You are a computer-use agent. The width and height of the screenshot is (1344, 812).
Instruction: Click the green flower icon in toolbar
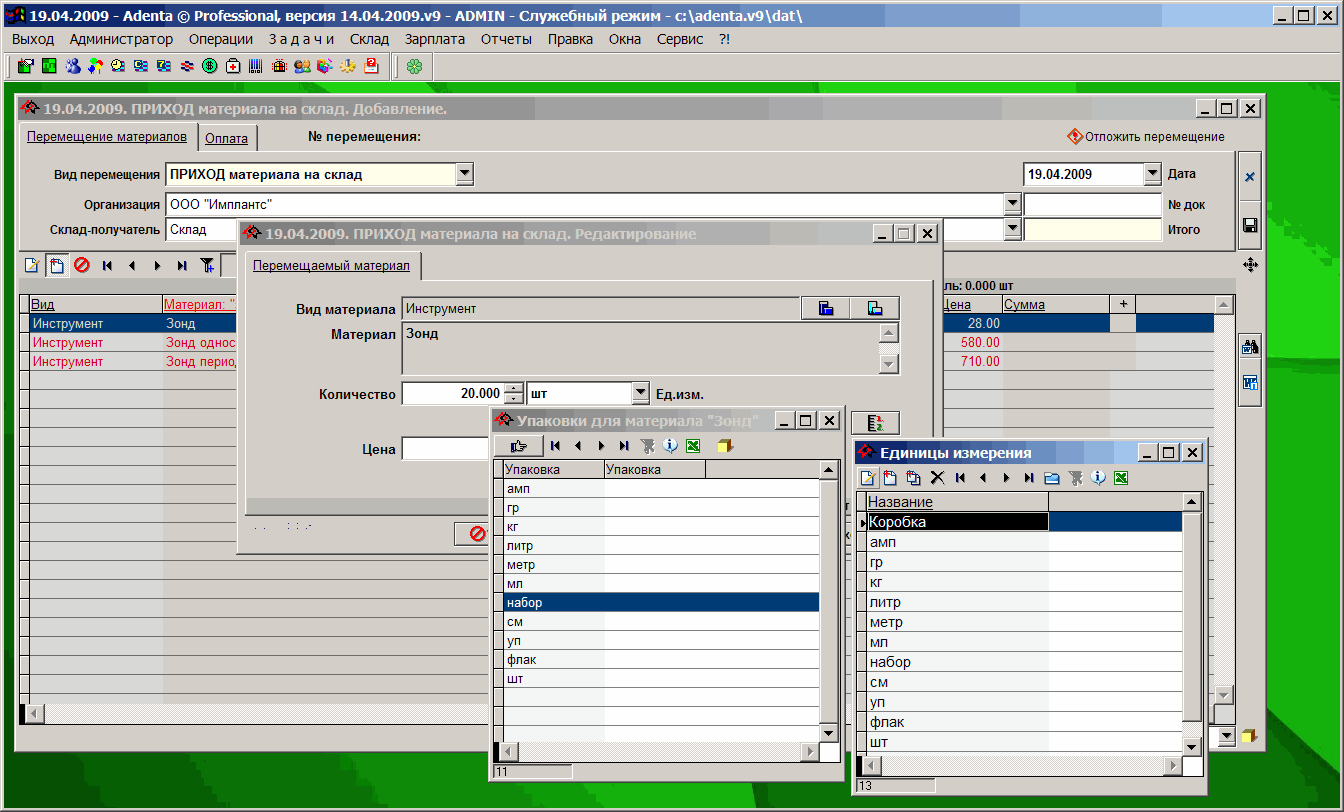414,67
